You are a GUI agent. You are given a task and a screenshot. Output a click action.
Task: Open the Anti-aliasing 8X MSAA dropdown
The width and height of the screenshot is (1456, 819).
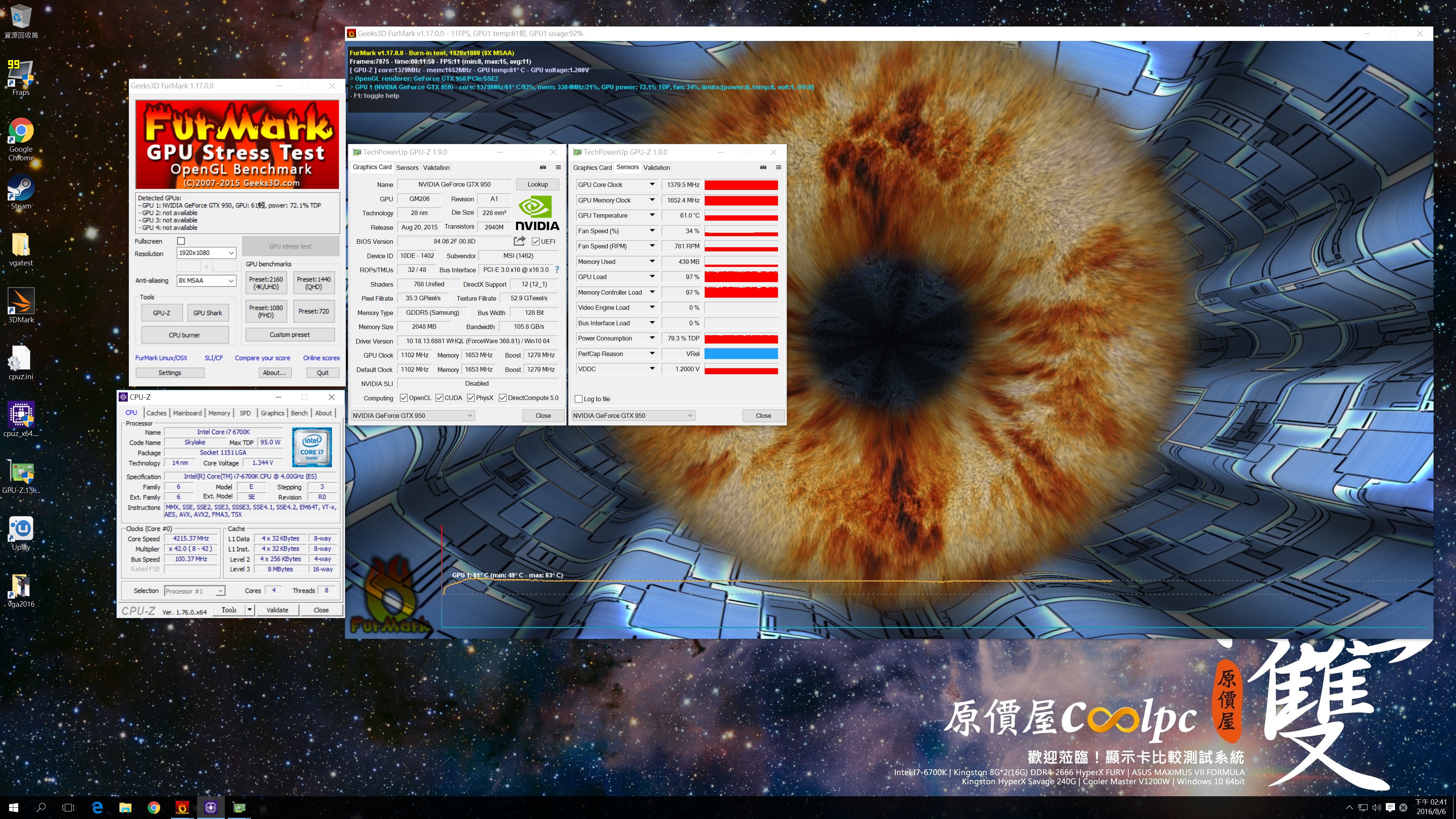(x=206, y=280)
